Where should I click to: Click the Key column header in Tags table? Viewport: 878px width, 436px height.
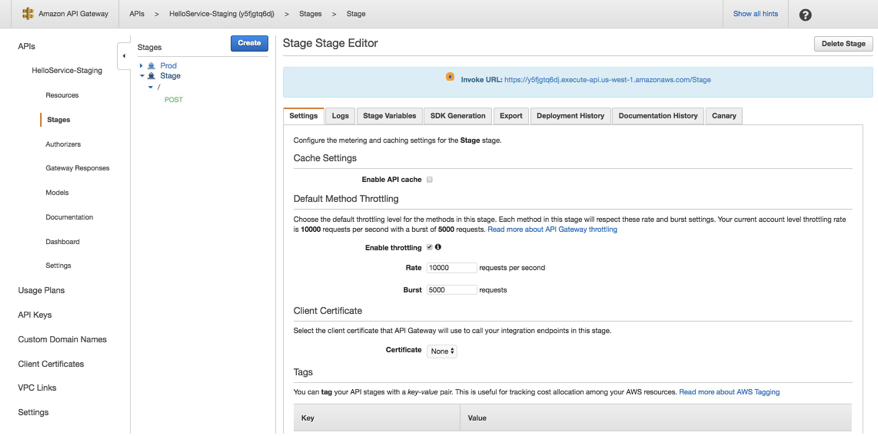[x=377, y=418]
